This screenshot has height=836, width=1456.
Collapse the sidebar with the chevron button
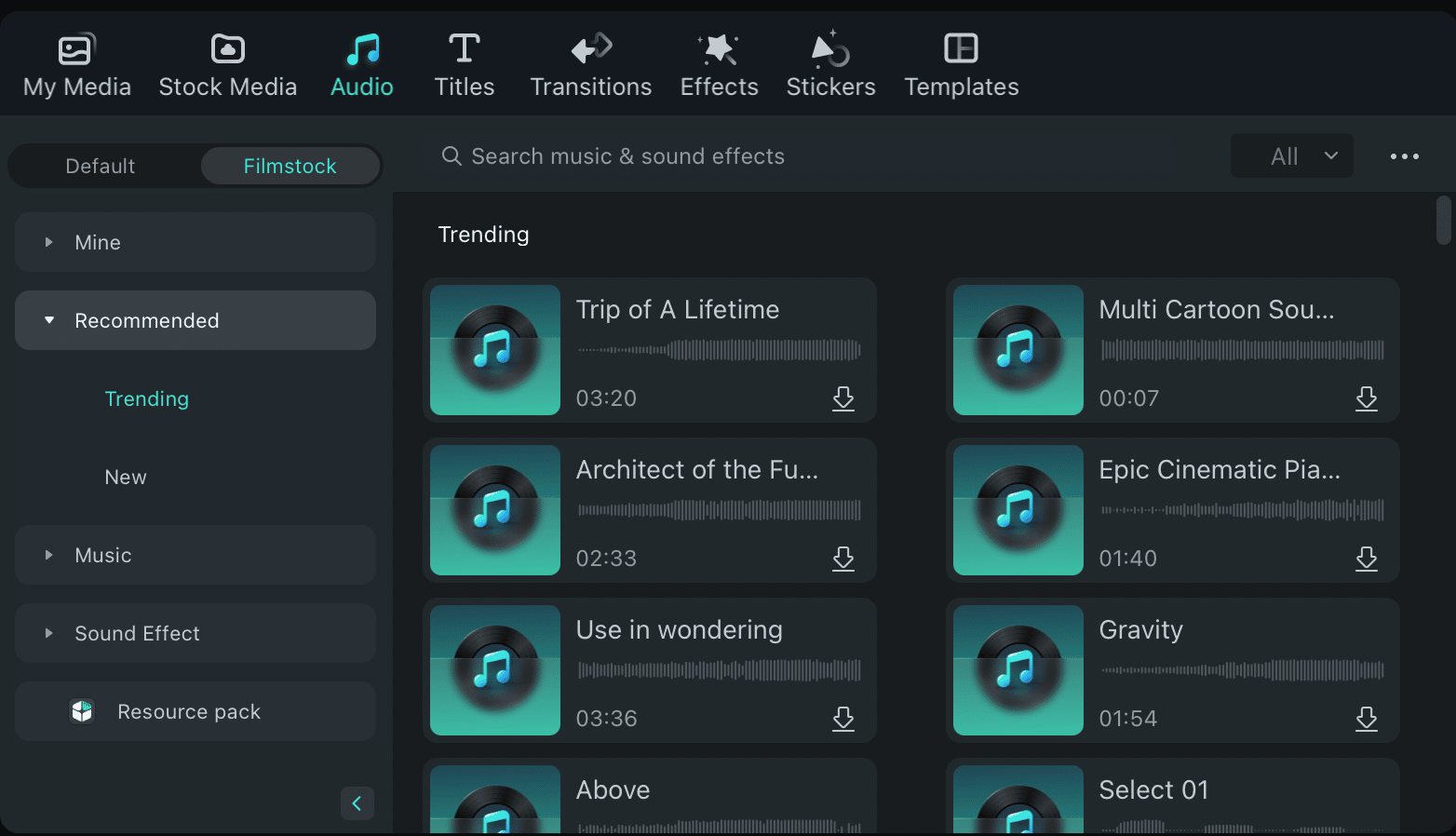tap(357, 802)
